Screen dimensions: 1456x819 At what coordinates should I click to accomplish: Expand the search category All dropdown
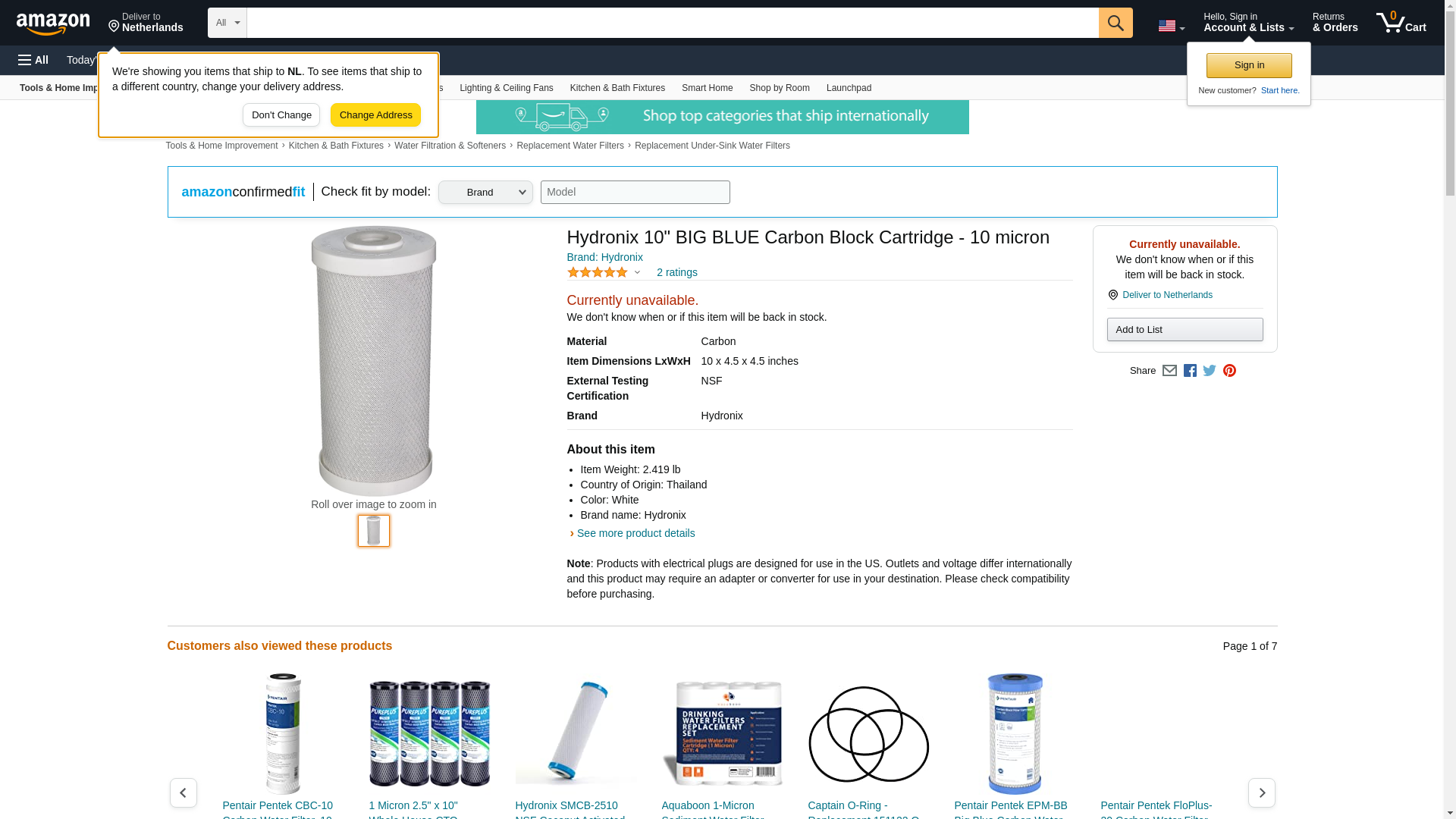coord(227,23)
